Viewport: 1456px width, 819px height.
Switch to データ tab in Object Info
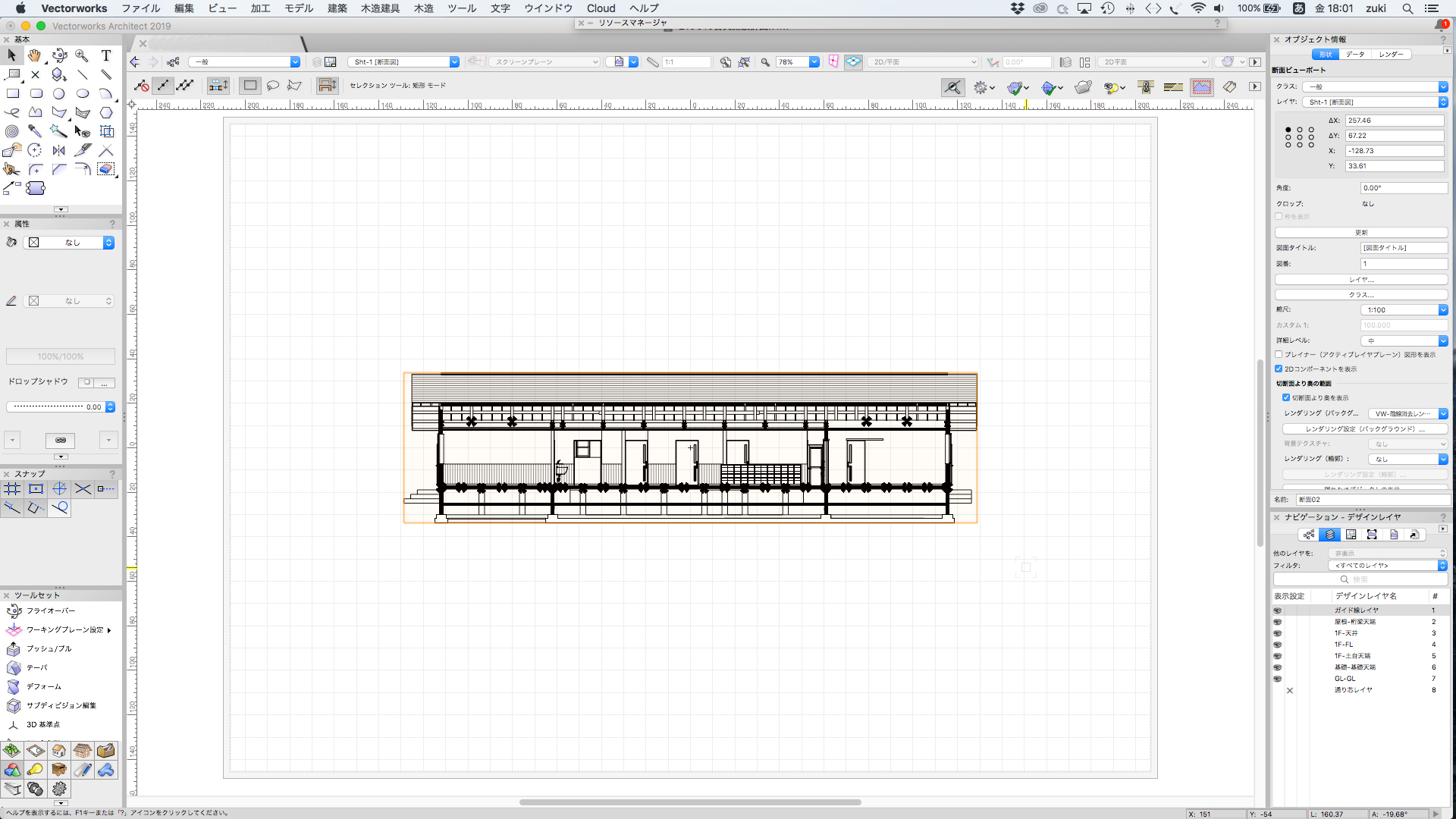(1355, 55)
